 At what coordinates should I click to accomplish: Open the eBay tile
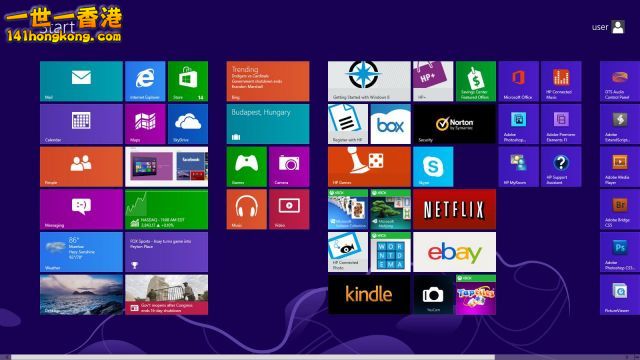tap(454, 252)
